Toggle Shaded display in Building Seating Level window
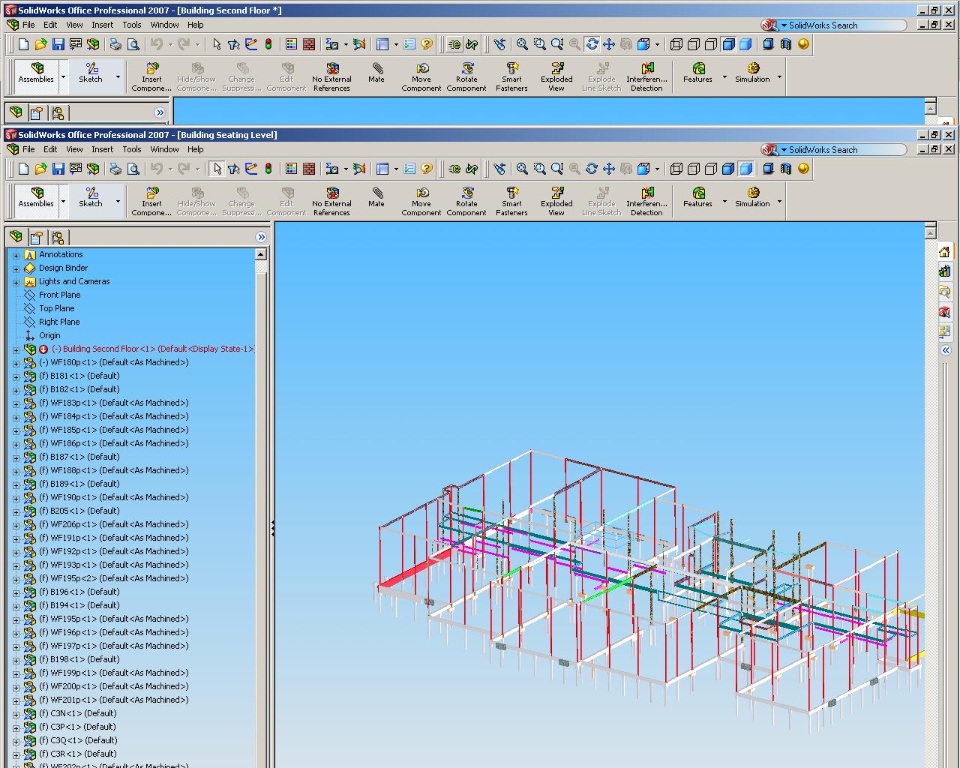The width and height of the screenshot is (960, 768). 745,168
